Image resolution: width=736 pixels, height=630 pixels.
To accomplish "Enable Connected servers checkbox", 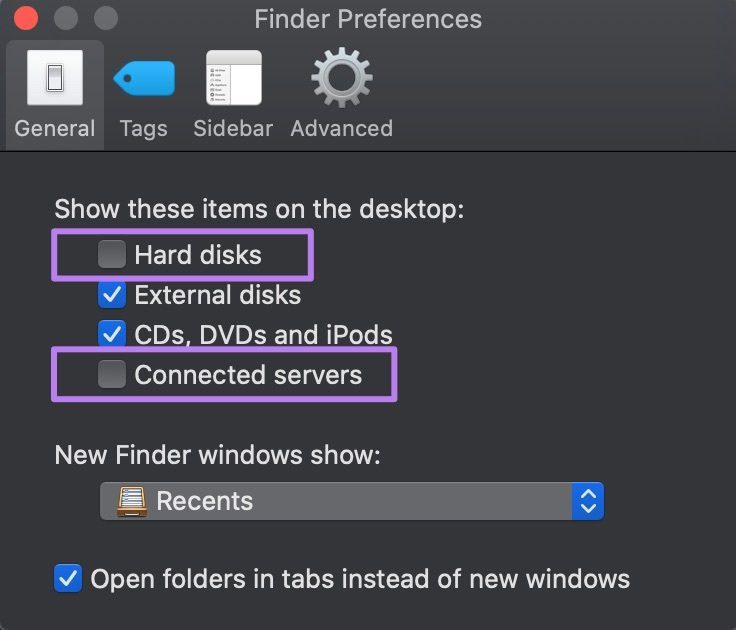I will click(112, 374).
